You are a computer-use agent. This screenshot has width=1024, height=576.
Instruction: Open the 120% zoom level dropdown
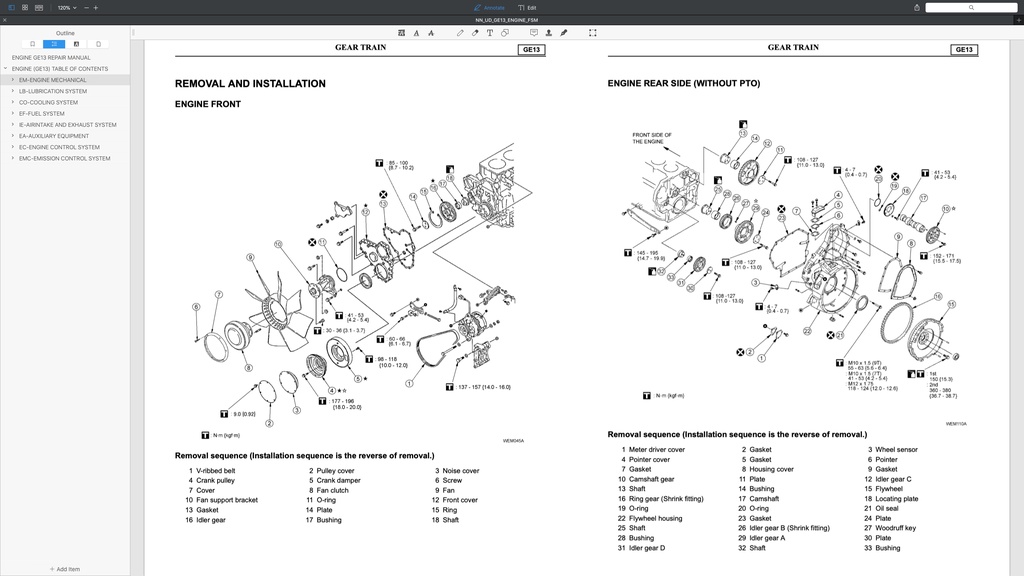66,8
